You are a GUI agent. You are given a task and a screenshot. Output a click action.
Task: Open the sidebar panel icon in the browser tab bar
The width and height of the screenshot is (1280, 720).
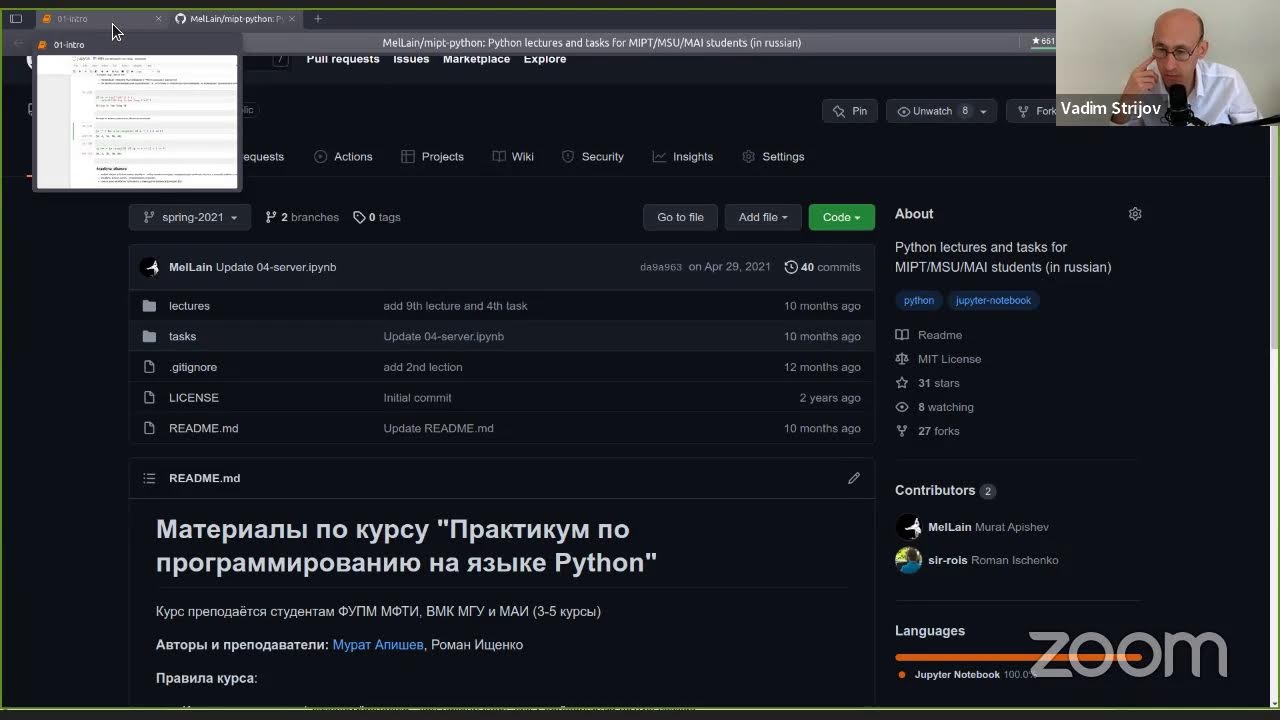16,18
